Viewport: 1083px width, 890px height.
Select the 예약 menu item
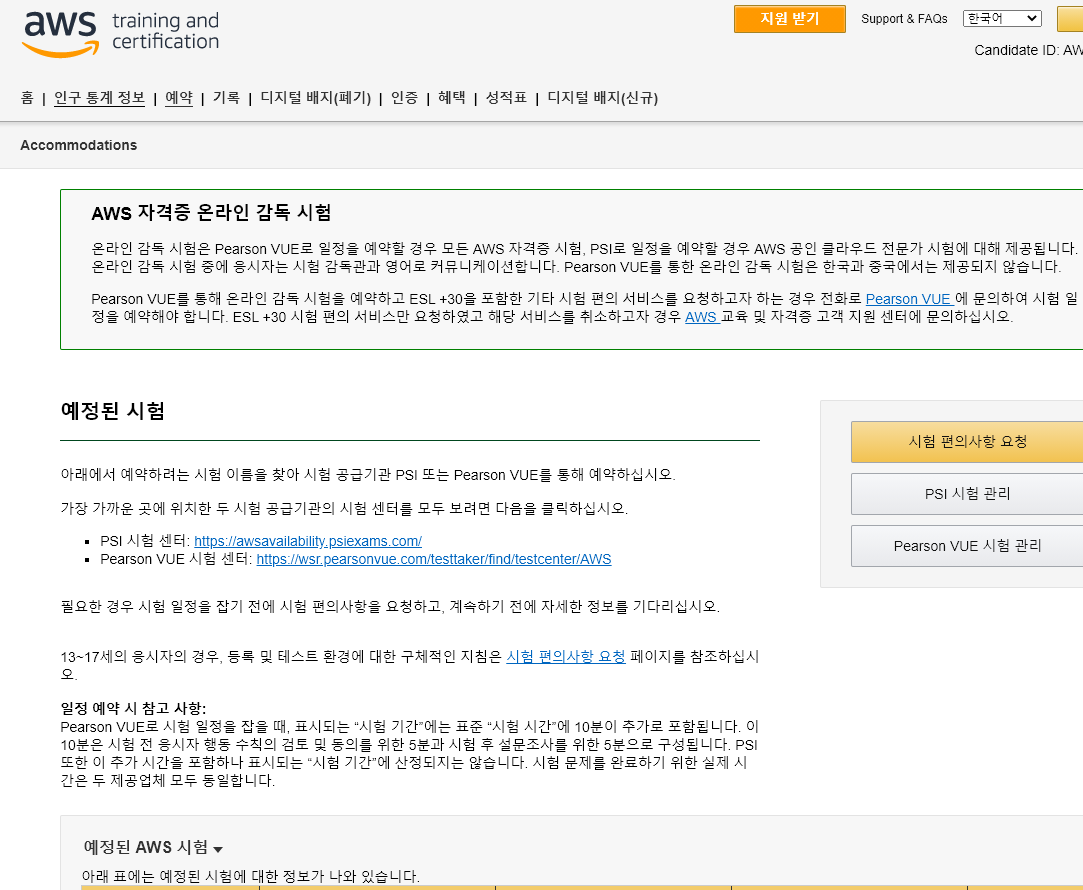click(179, 98)
